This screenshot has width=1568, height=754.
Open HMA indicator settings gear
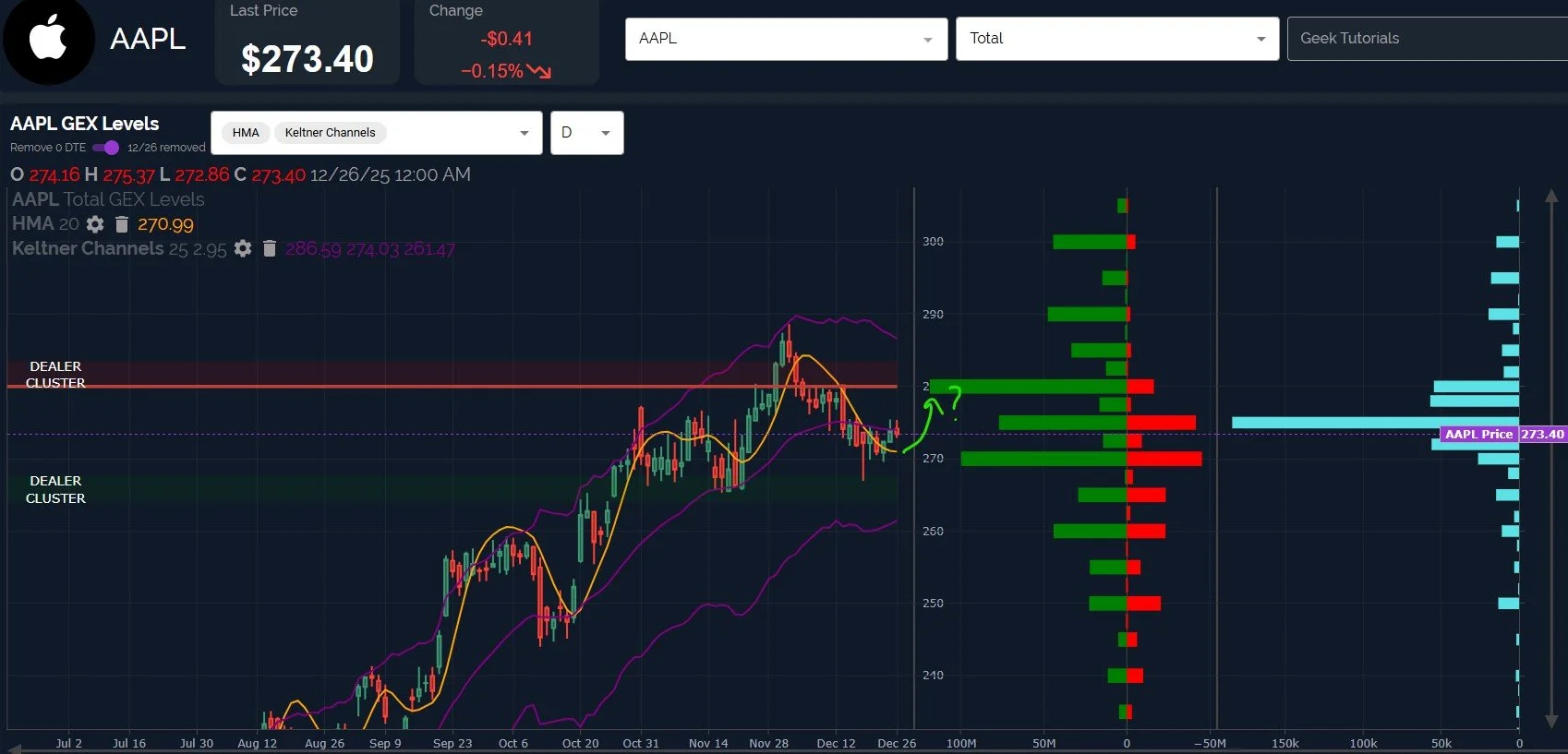[95, 223]
